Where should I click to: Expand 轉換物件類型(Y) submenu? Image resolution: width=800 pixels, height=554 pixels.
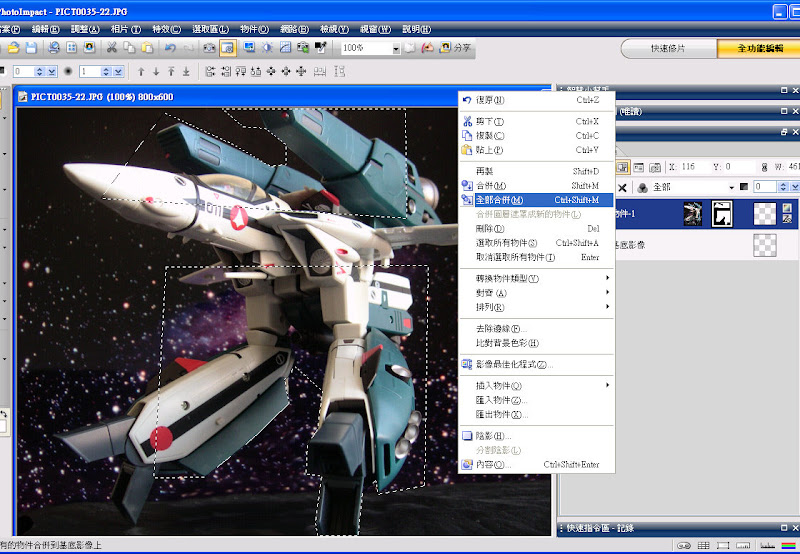(x=536, y=279)
